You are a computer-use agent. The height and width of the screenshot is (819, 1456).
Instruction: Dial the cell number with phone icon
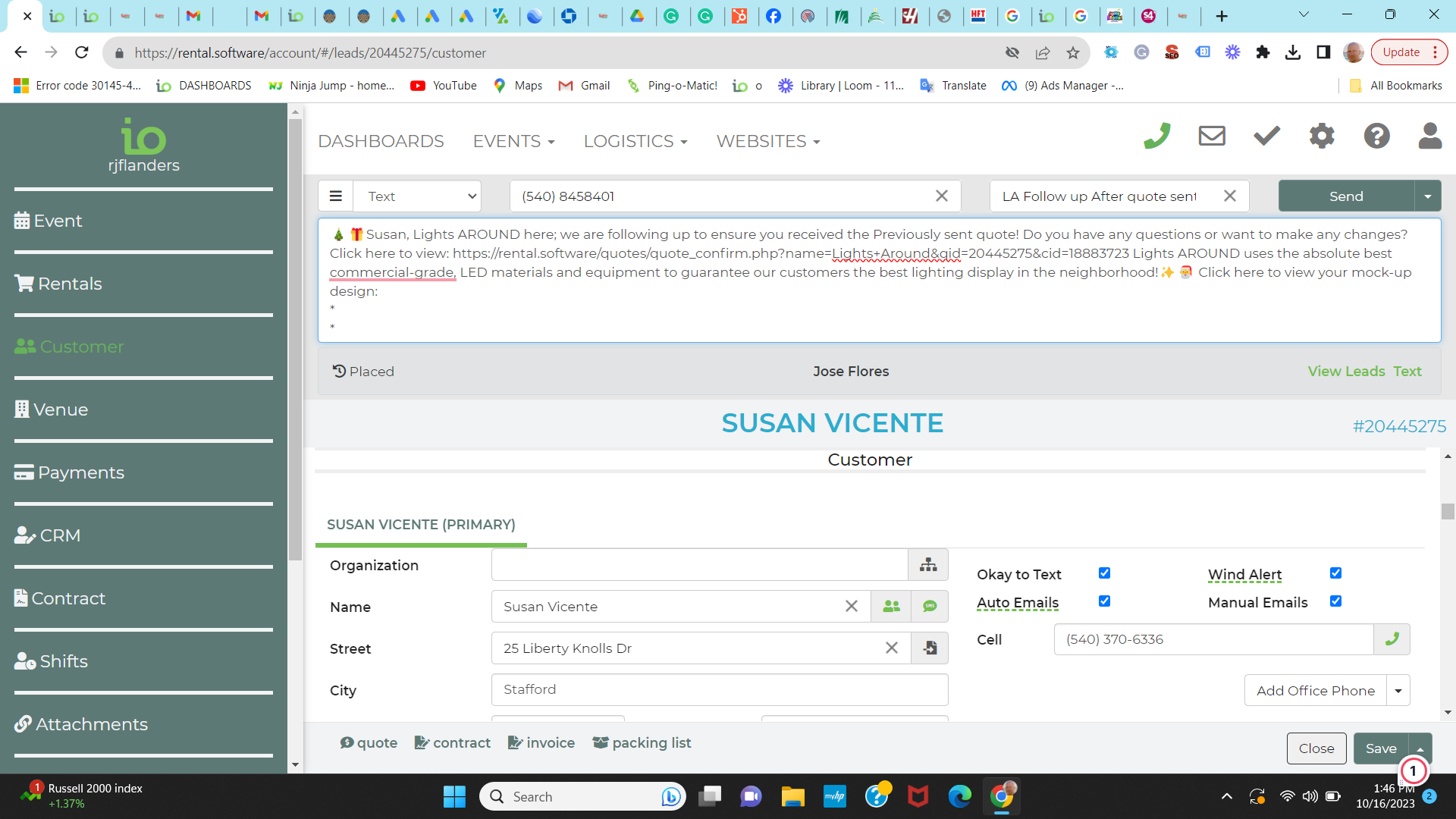click(1392, 639)
